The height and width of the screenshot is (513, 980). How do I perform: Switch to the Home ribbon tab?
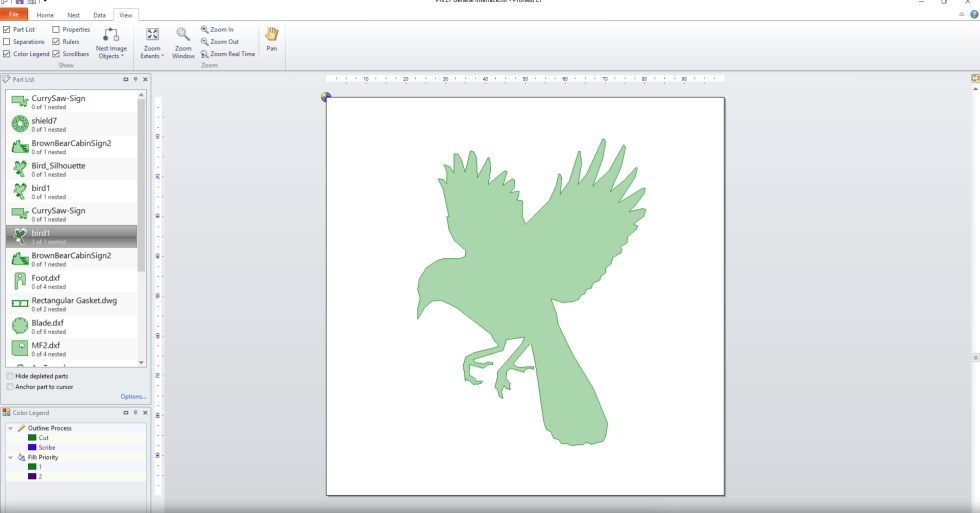(x=45, y=16)
